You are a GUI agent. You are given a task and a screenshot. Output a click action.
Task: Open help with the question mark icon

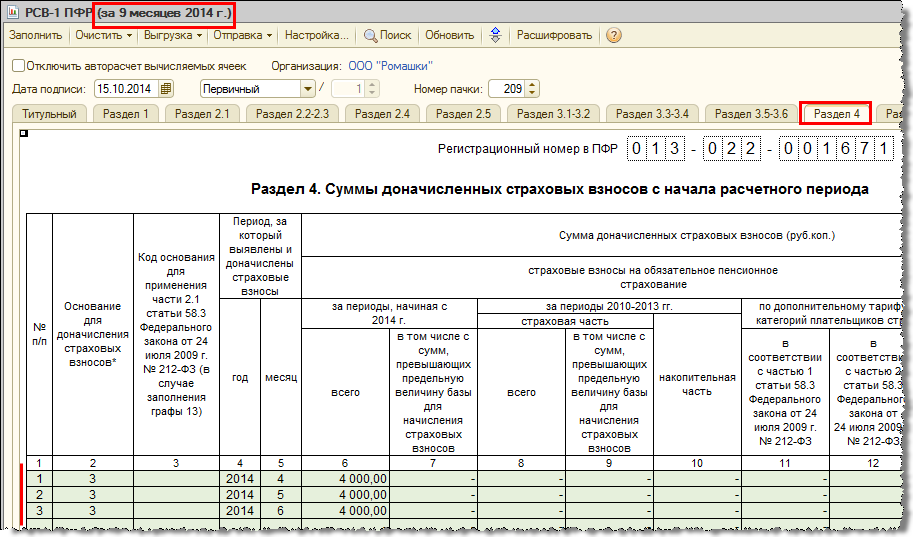point(613,35)
